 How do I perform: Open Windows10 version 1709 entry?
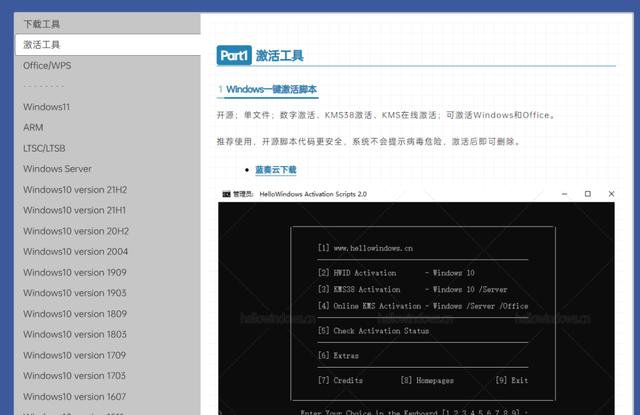click(x=108, y=355)
